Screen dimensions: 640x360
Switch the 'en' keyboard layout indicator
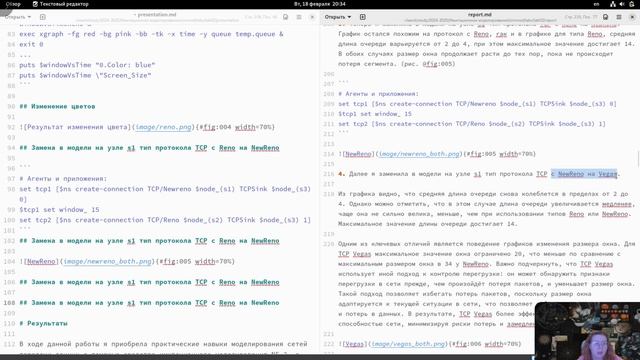click(x=596, y=4)
